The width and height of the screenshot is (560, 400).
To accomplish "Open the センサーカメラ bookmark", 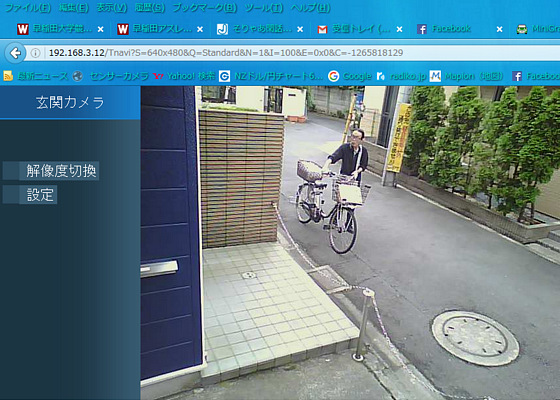I will point(110,76).
